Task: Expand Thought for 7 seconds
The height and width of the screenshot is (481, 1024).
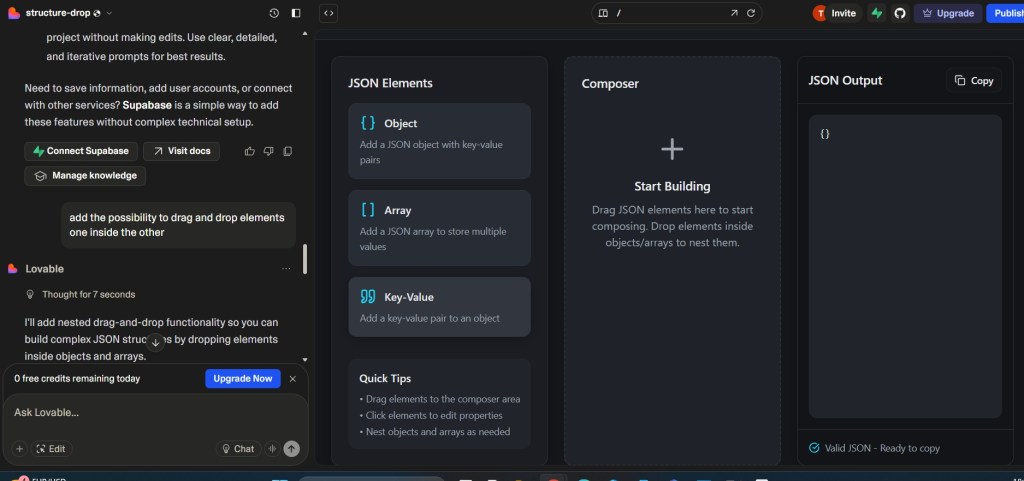Action: coord(89,294)
